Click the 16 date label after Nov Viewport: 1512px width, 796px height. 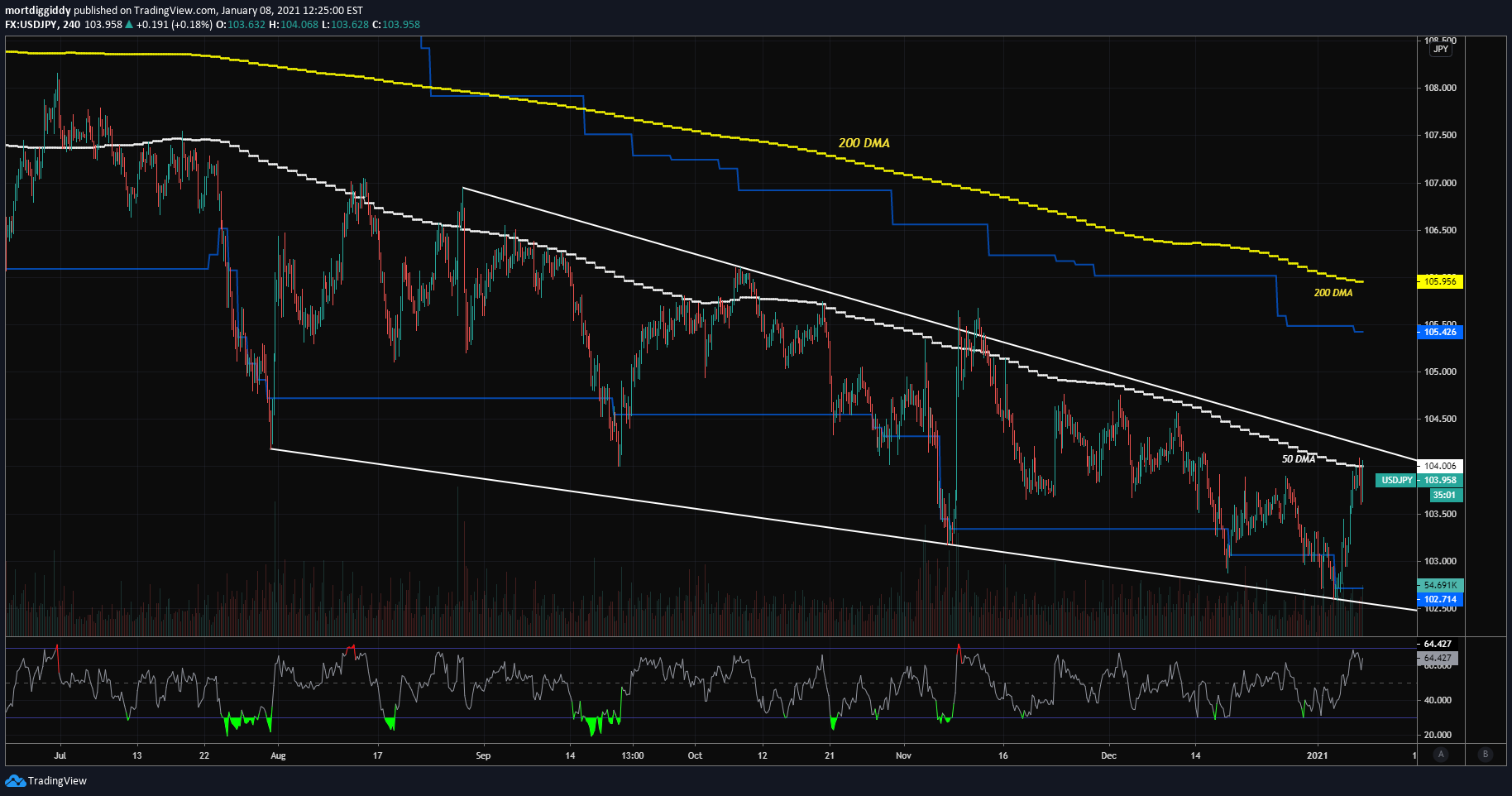click(1003, 755)
